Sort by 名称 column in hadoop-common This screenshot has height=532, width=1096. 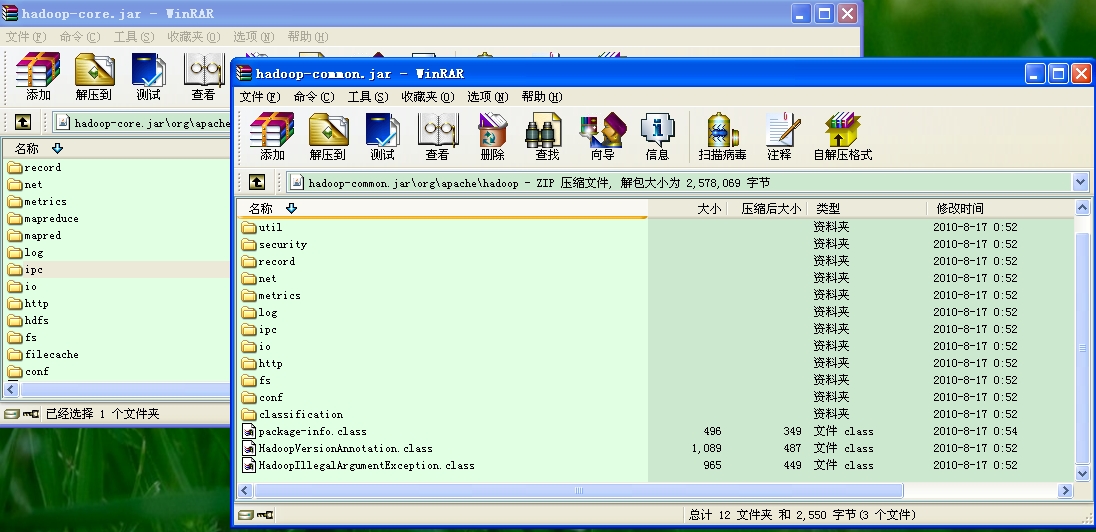pyautogui.click(x=442, y=208)
